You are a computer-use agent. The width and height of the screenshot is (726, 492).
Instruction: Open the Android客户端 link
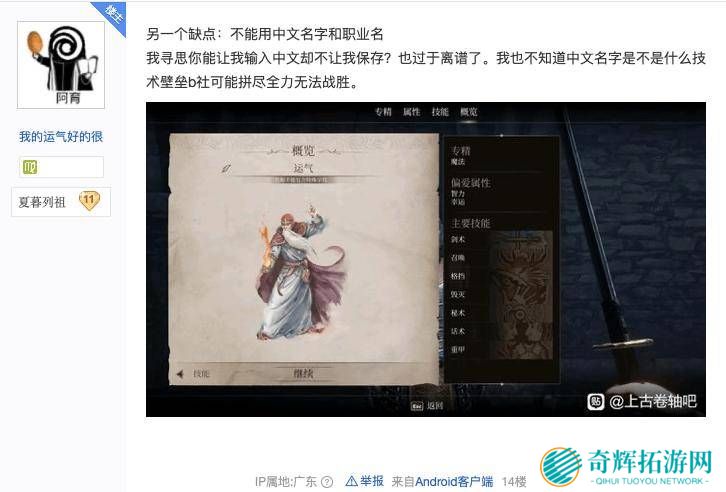[454, 482]
